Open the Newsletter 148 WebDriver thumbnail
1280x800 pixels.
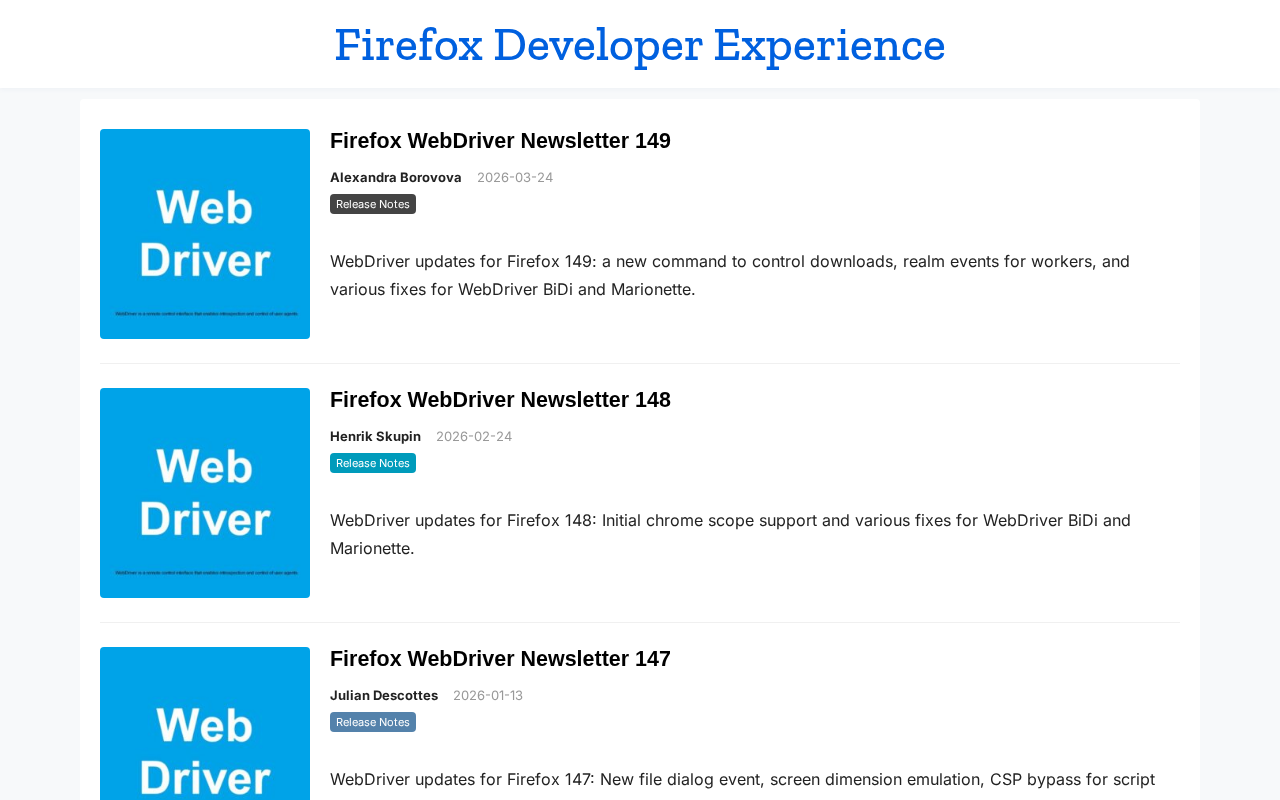[x=205, y=493]
